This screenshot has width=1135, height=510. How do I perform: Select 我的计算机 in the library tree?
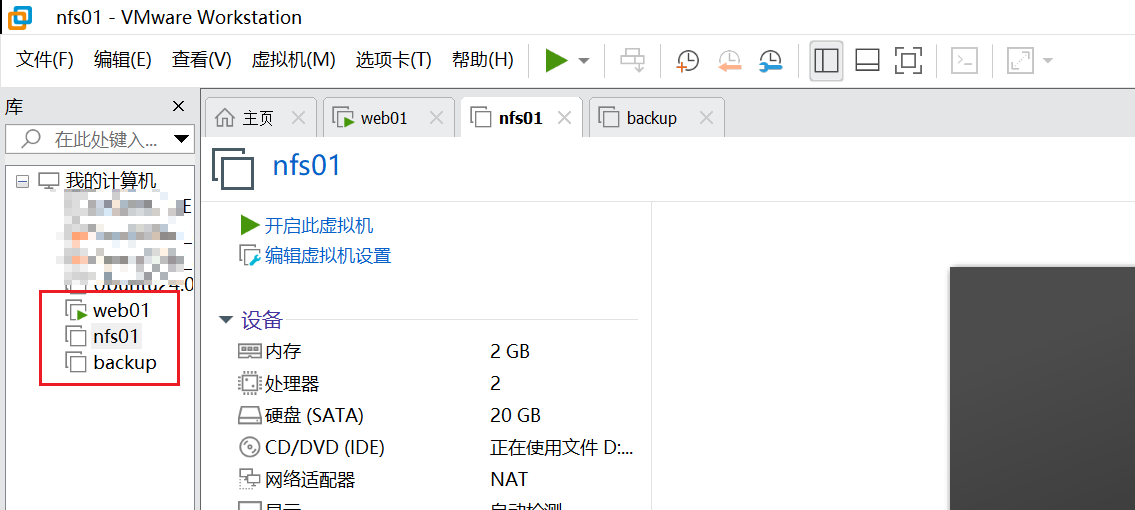110,181
